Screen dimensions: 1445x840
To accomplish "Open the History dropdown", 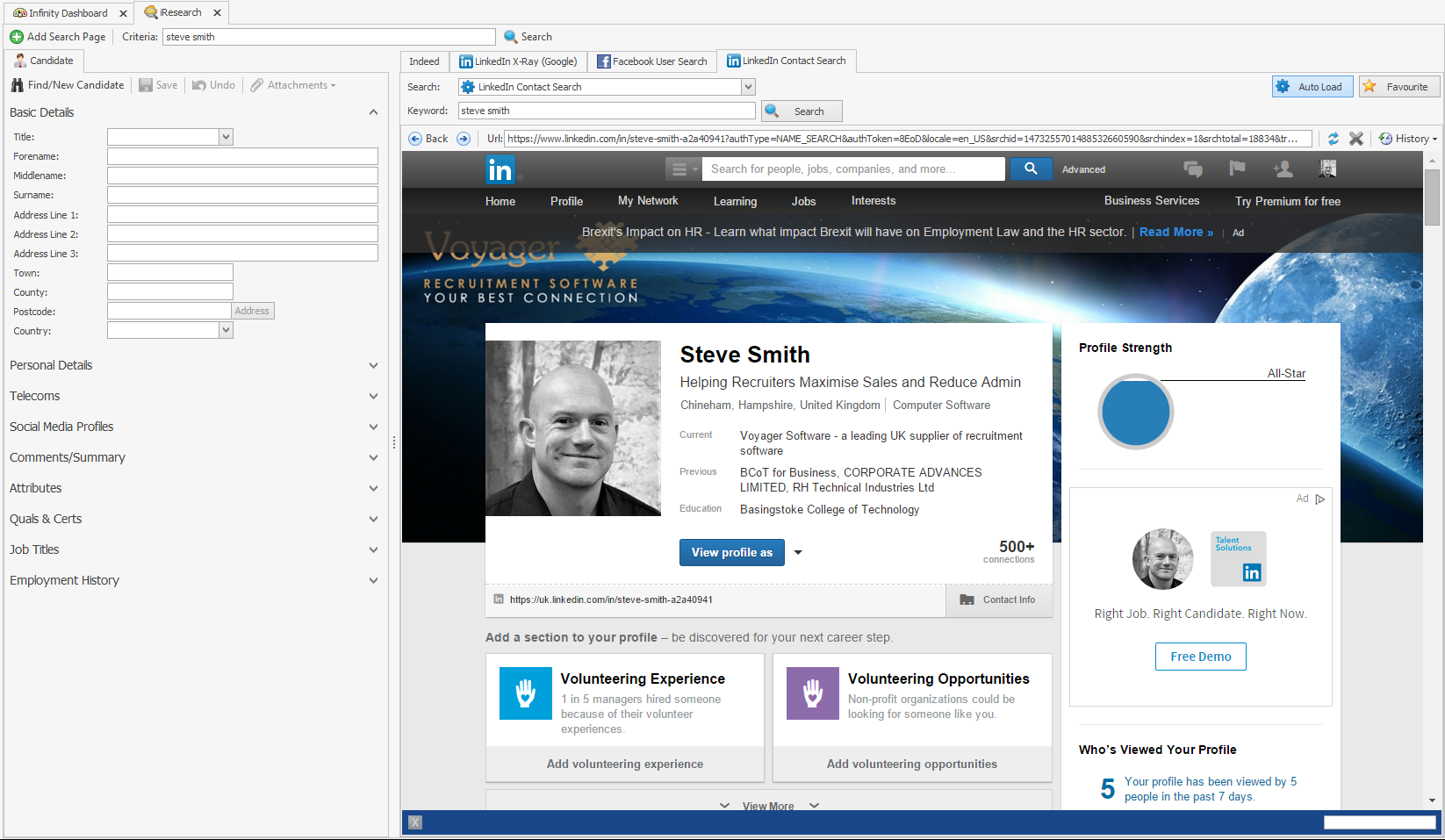I will point(1408,139).
